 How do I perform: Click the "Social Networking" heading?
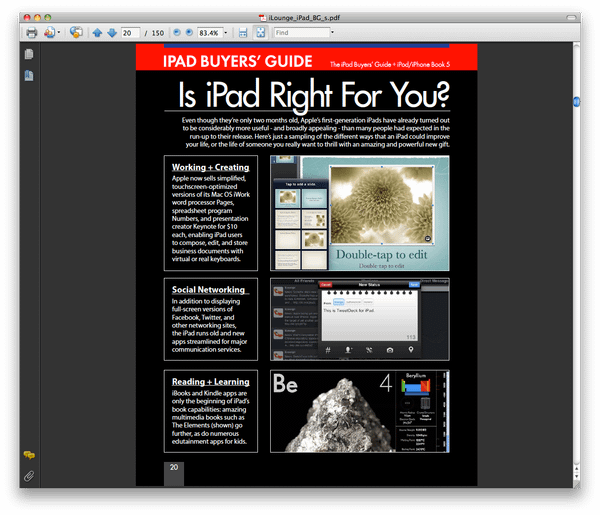(x=208, y=290)
